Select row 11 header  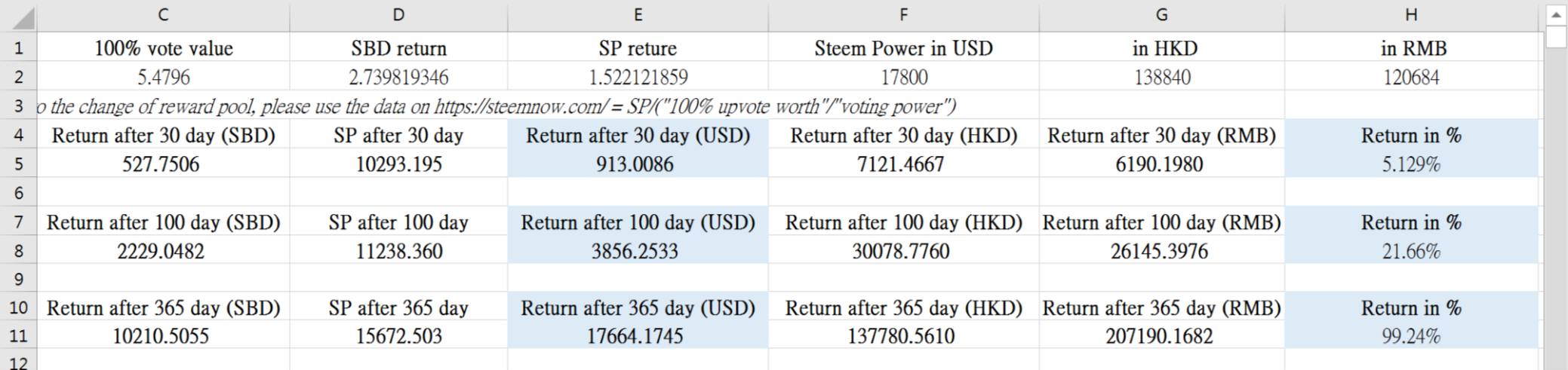tap(18, 336)
